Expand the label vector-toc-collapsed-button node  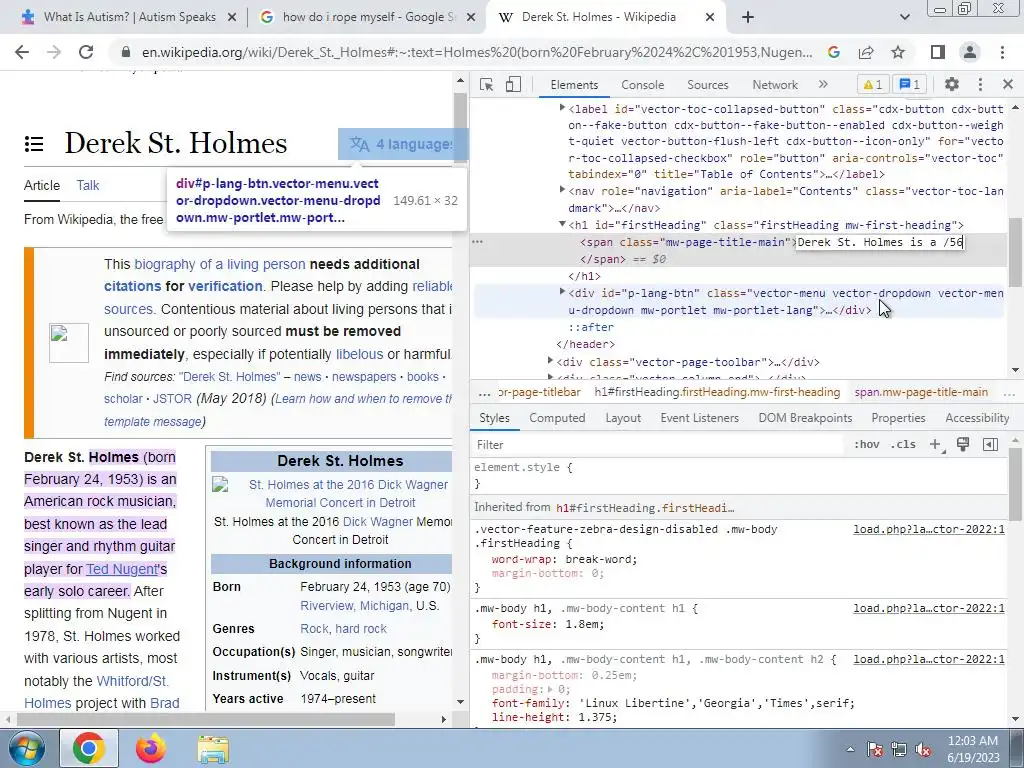562,108
